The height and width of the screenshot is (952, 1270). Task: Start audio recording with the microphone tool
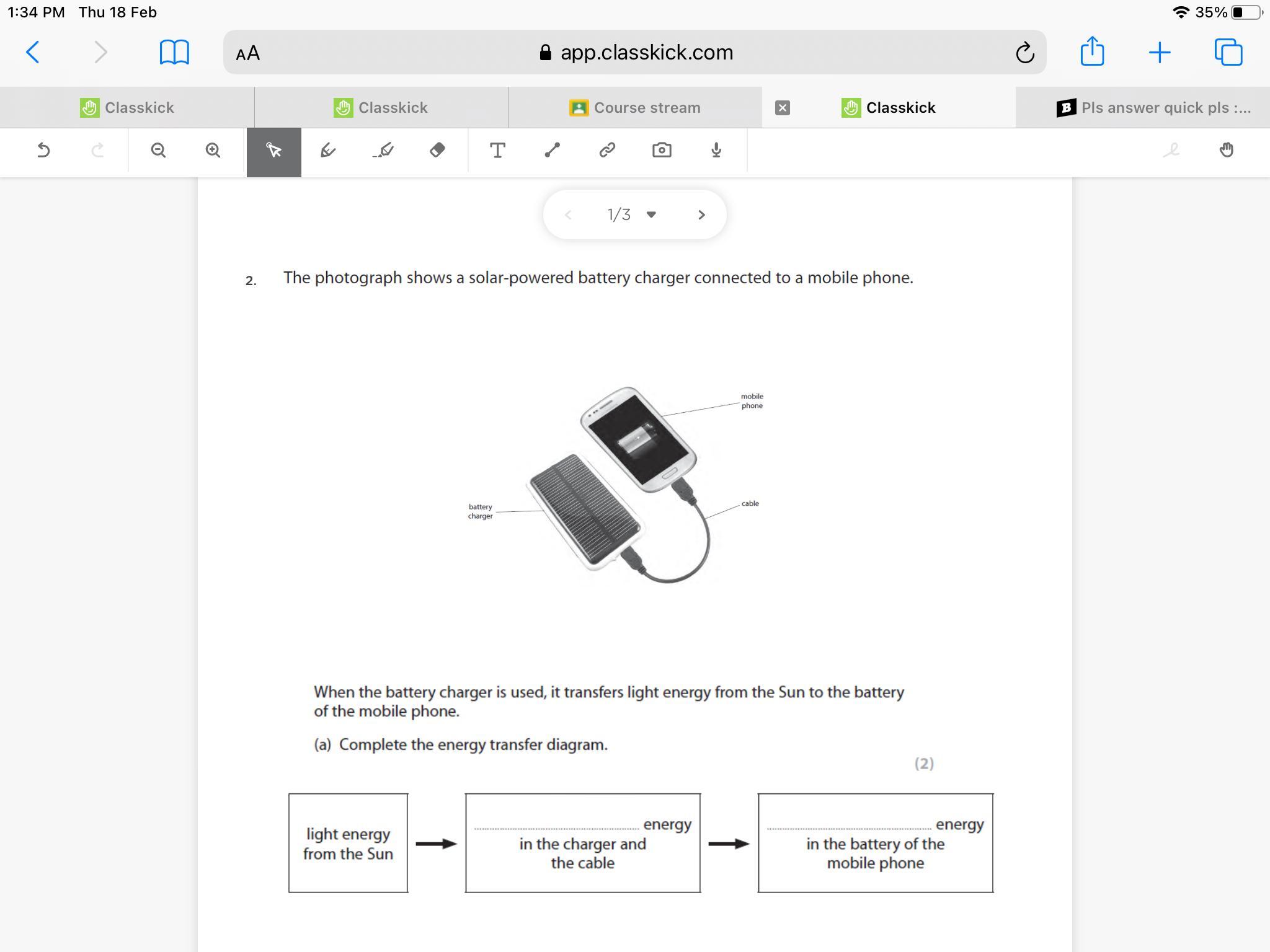[716, 151]
